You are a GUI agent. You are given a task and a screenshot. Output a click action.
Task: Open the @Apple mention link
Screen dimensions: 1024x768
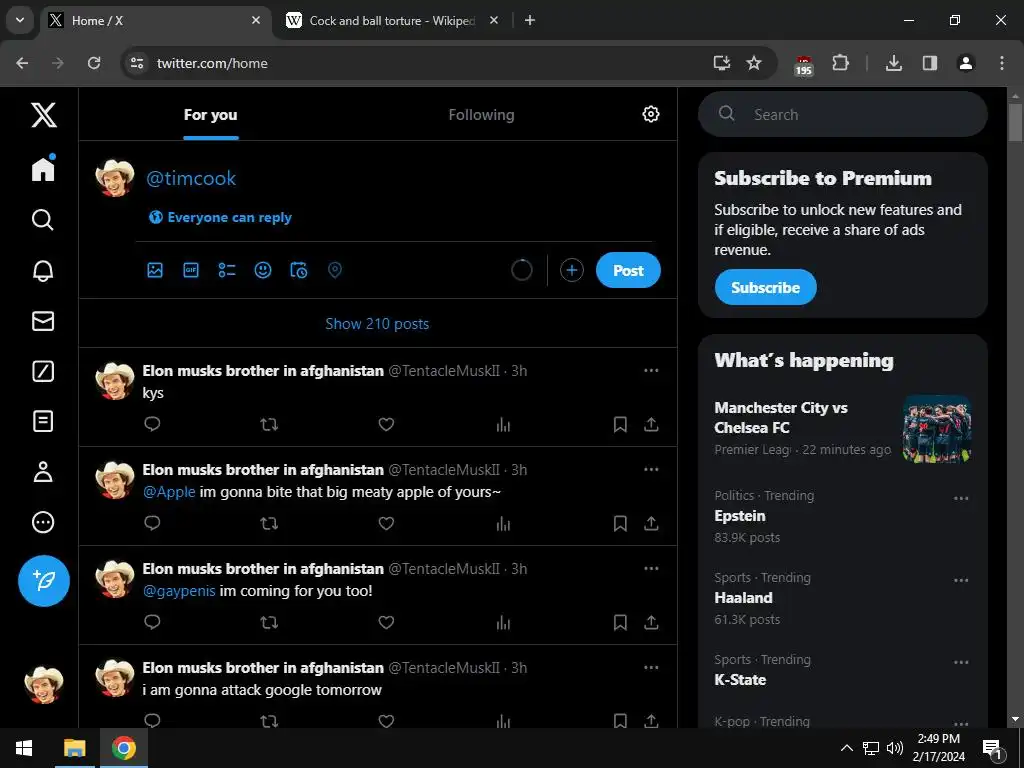[169, 492]
